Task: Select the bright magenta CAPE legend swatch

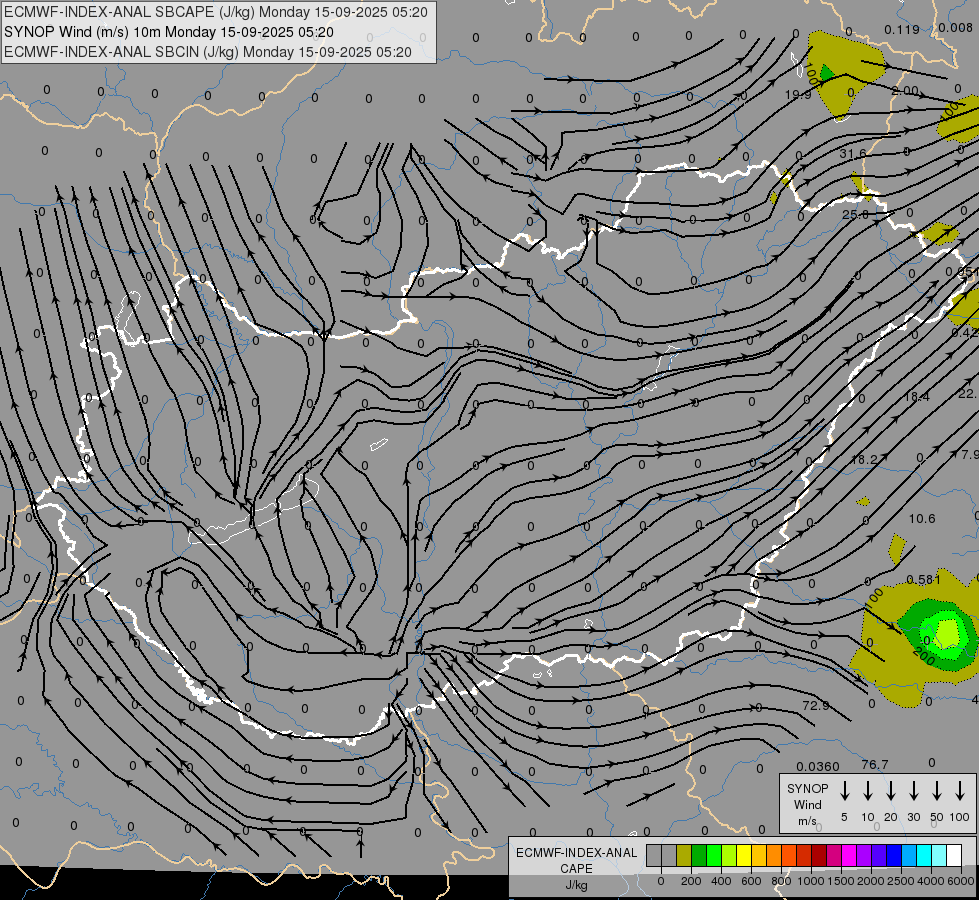Action: click(850, 855)
